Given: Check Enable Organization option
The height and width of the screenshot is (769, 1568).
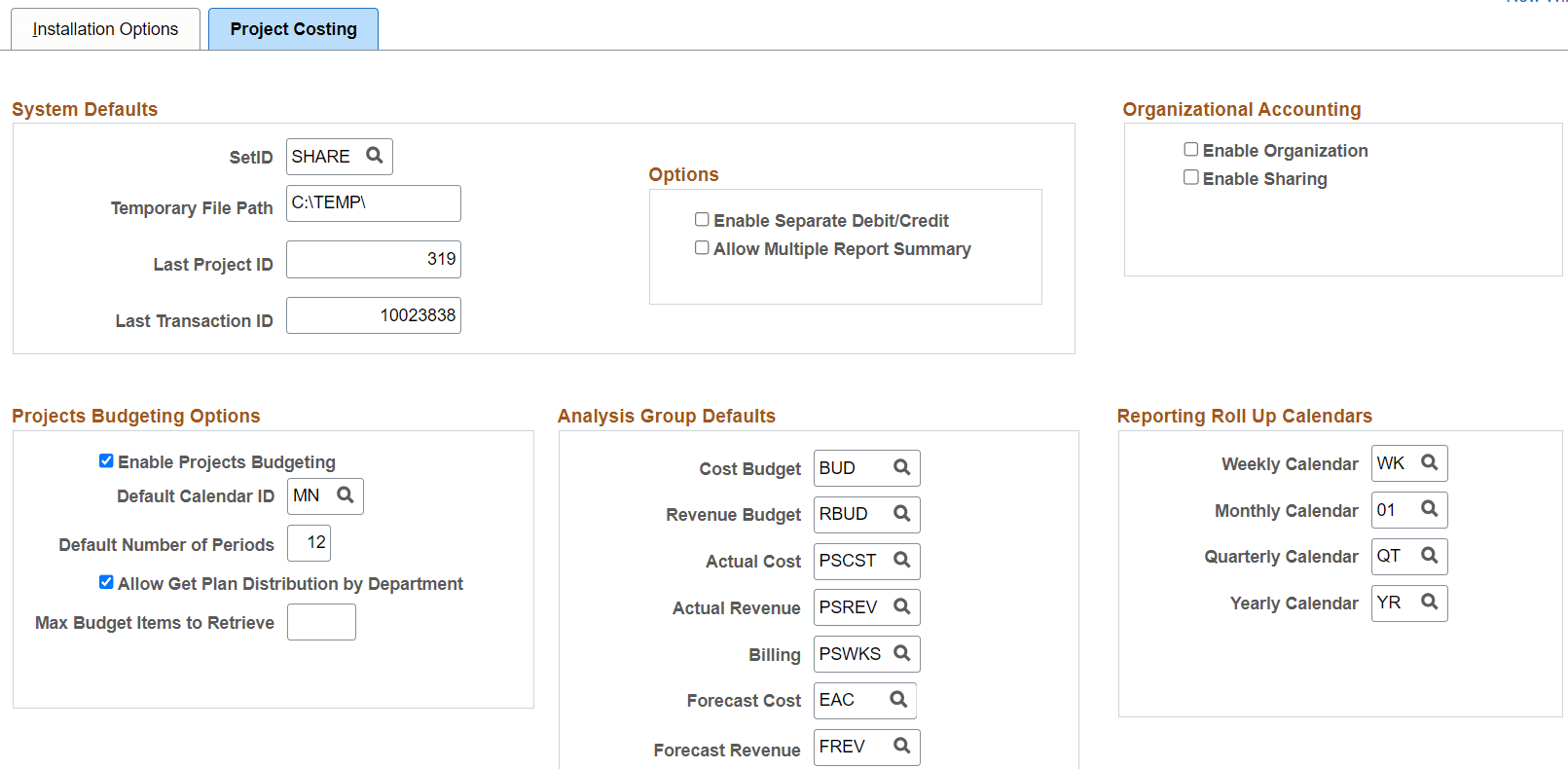Looking at the screenshot, I should pos(1190,150).
